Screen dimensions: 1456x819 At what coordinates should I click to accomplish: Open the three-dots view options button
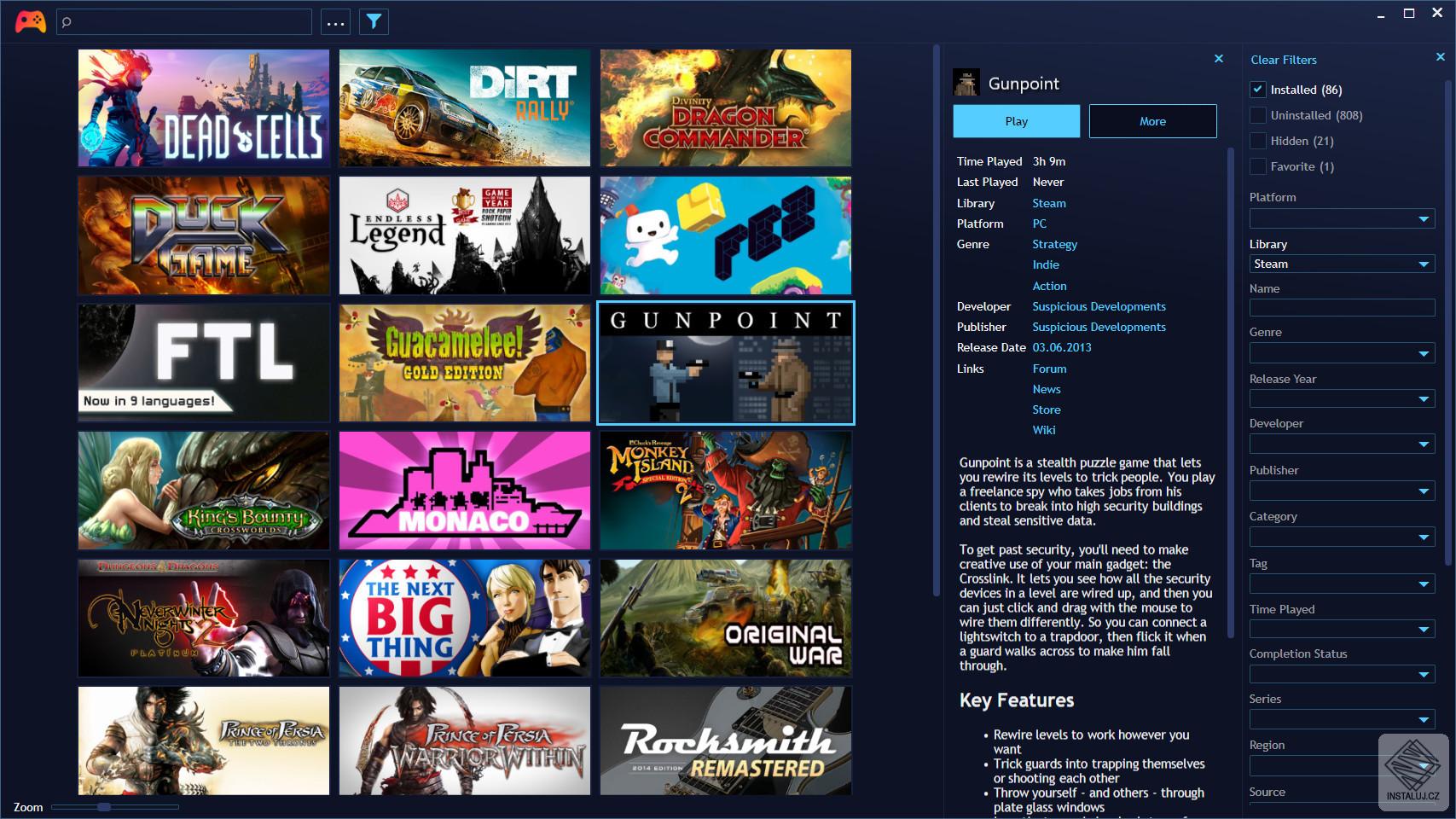pyautogui.click(x=336, y=22)
